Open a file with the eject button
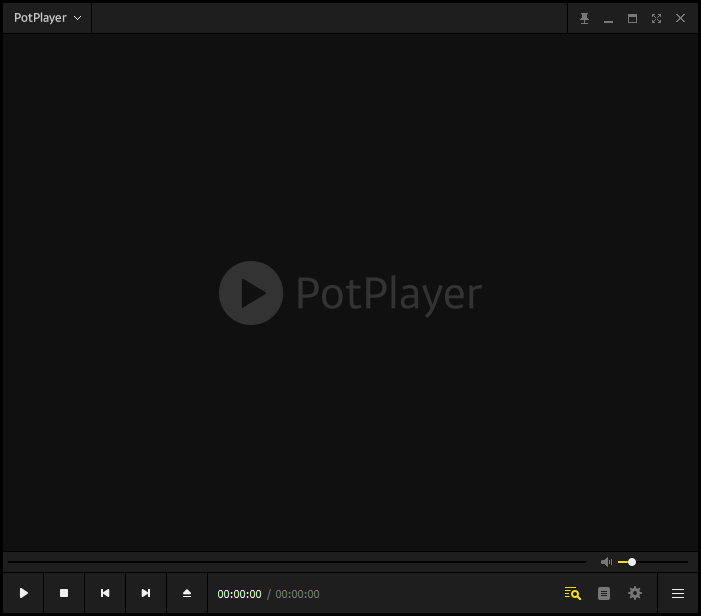The height and width of the screenshot is (616, 701). [x=187, y=593]
